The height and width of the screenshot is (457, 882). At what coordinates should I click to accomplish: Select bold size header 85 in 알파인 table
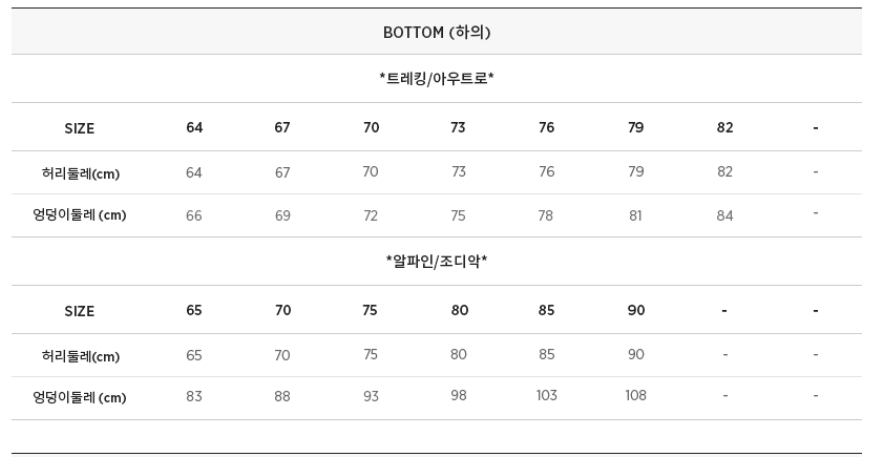coord(547,310)
